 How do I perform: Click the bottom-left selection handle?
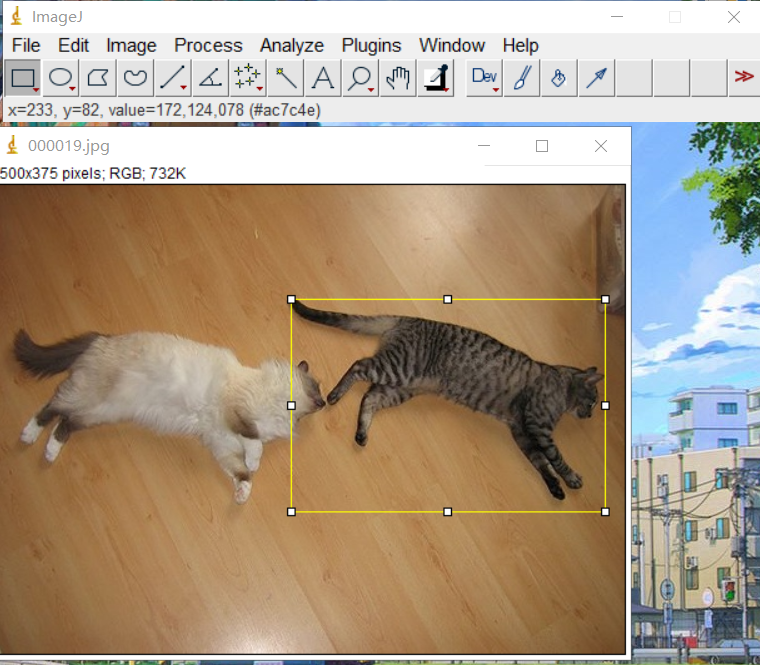291,512
